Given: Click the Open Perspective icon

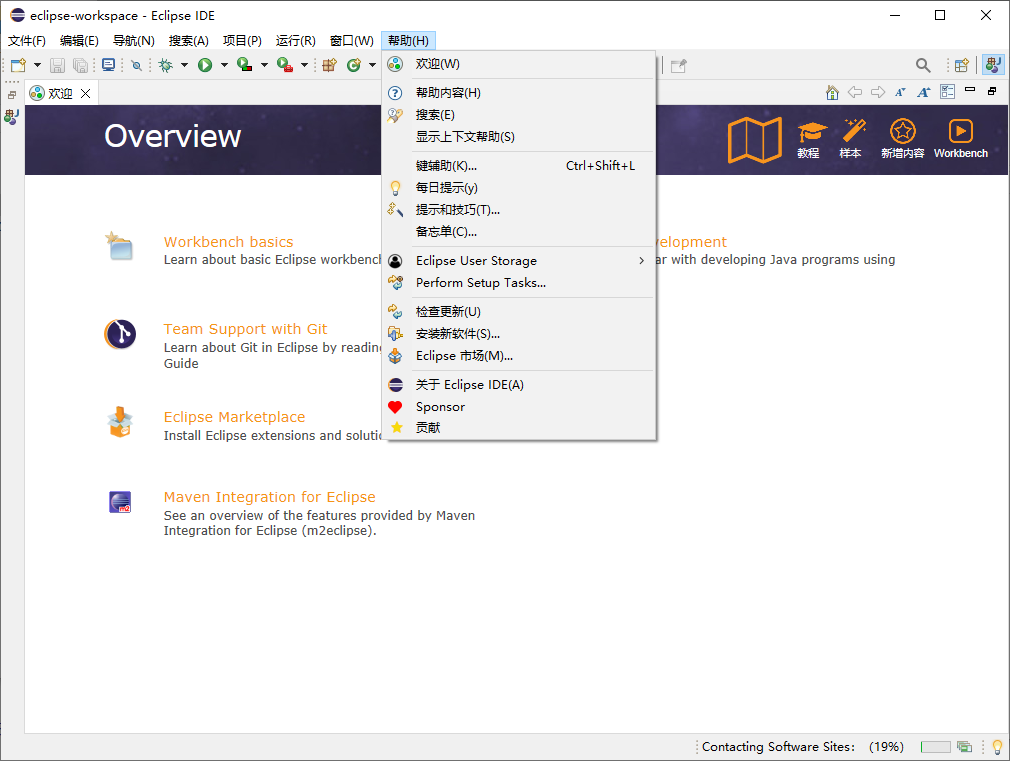Looking at the screenshot, I should point(962,65).
